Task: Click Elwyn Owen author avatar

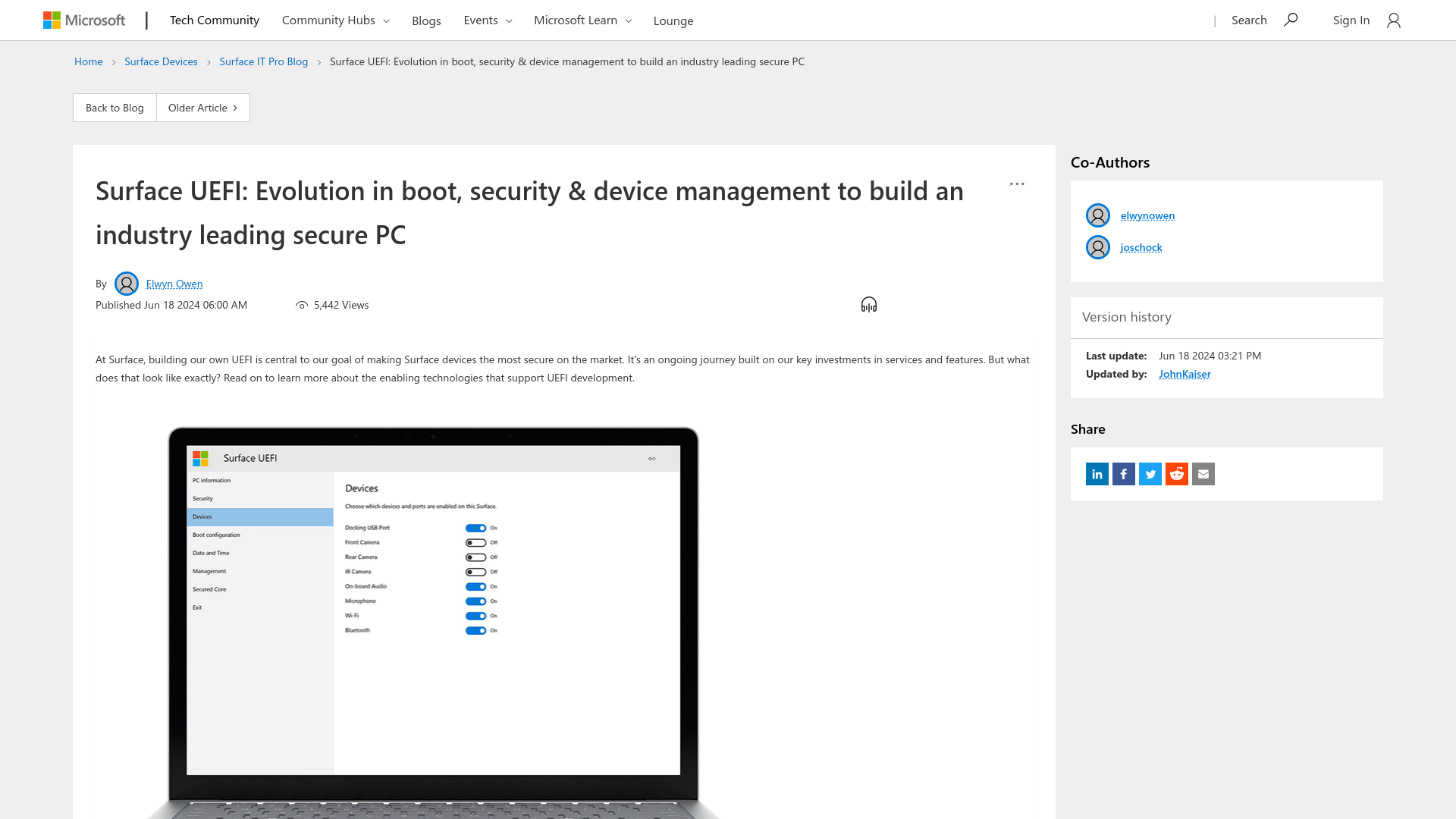Action: [127, 284]
